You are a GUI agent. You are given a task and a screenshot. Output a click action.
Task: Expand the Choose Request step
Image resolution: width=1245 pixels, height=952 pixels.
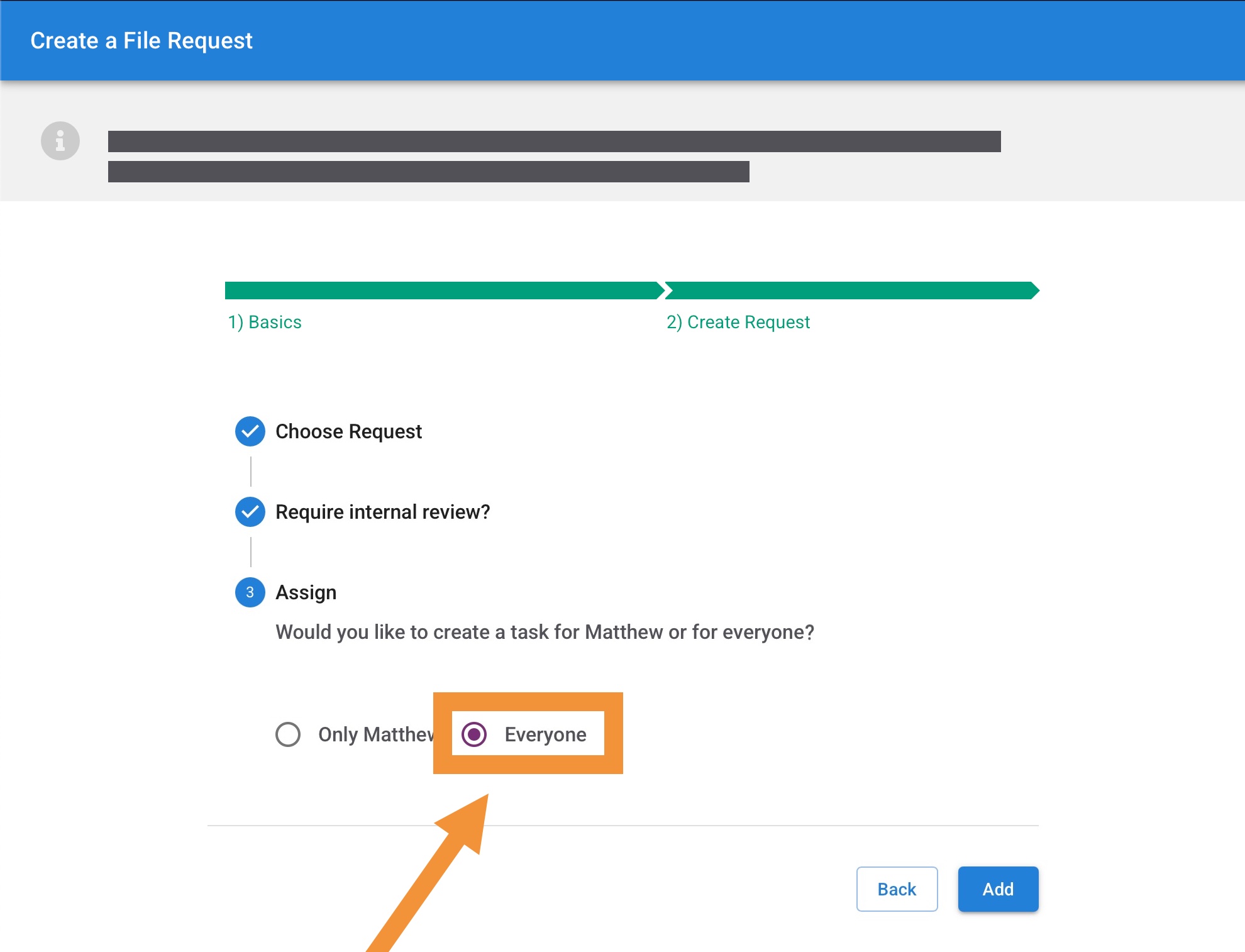[348, 431]
